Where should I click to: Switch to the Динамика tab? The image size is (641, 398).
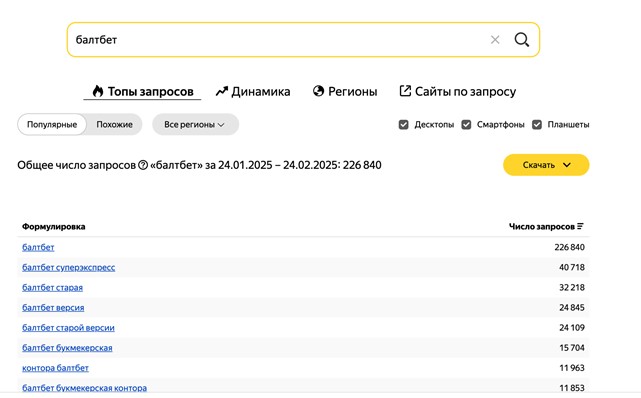(253, 91)
